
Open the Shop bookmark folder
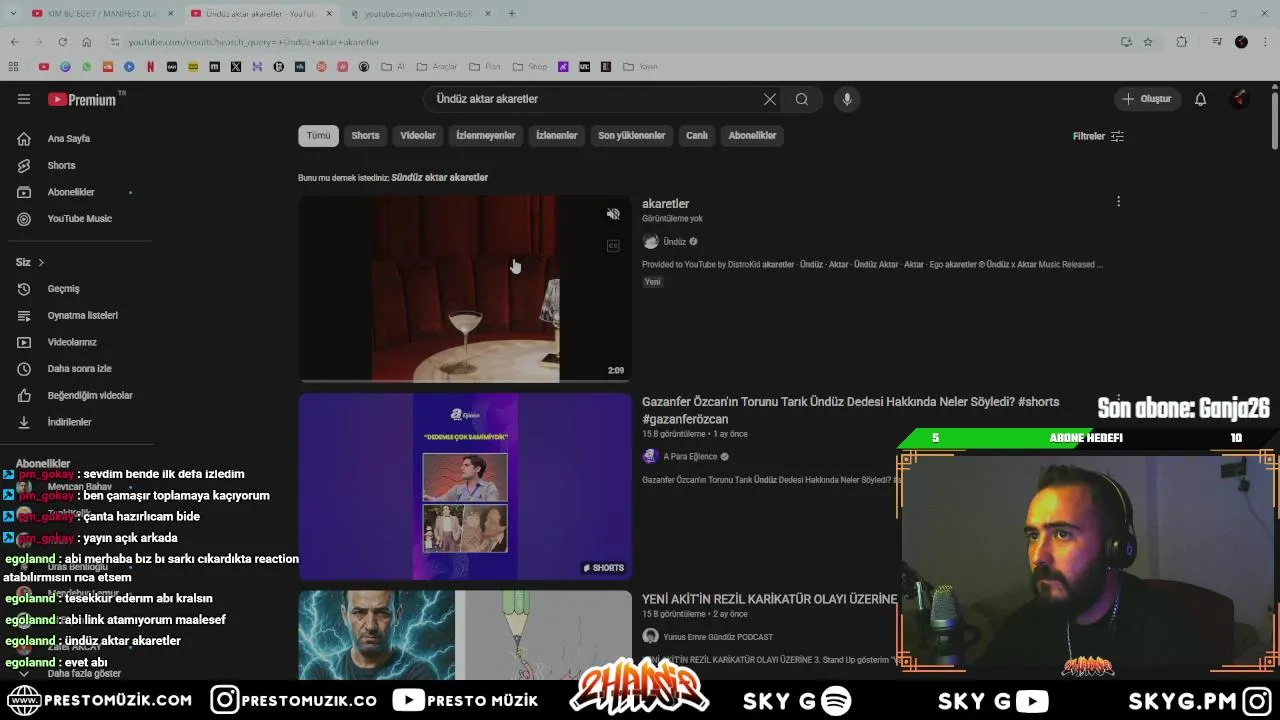pos(530,67)
